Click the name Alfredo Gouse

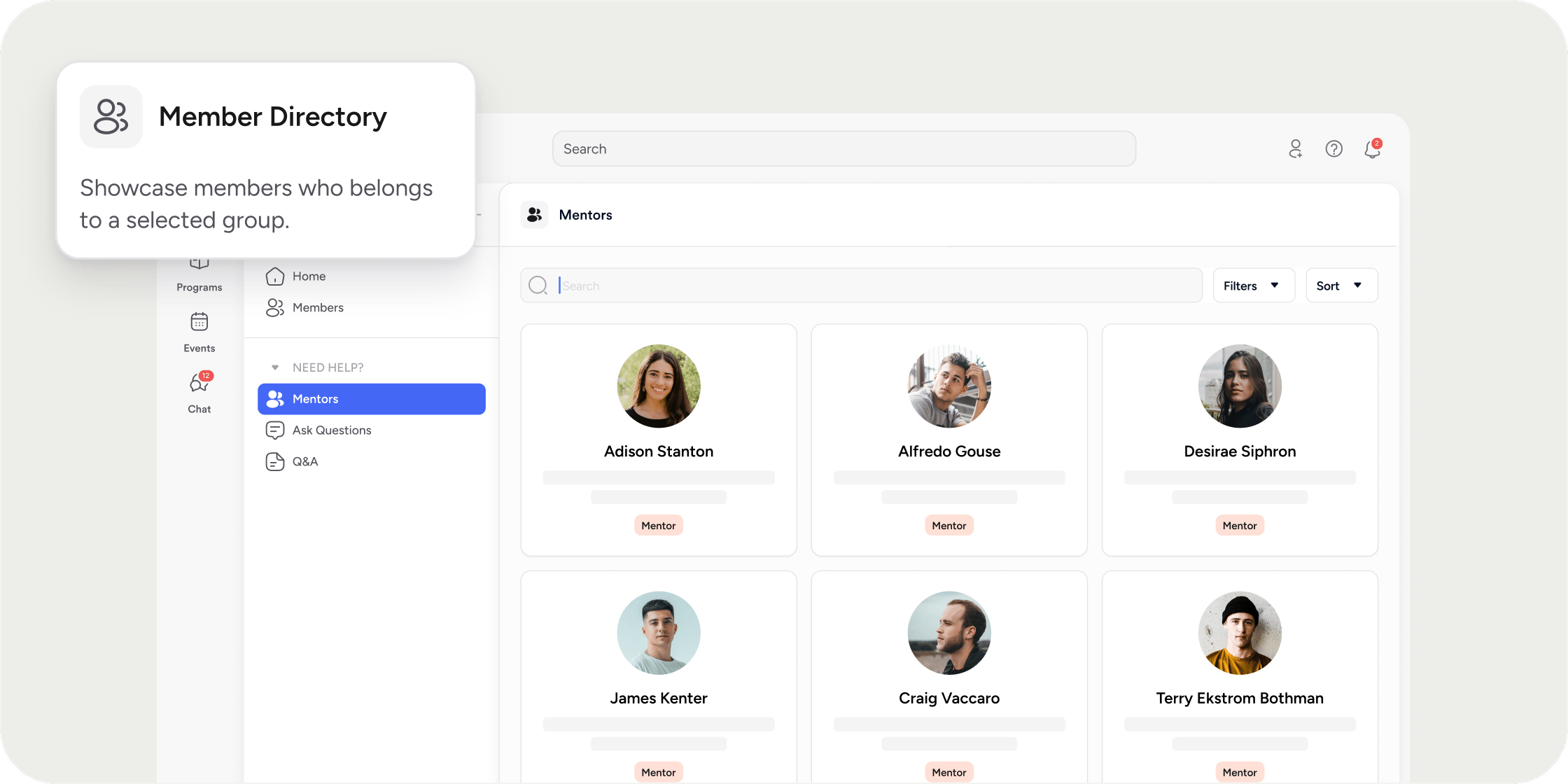tap(949, 451)
